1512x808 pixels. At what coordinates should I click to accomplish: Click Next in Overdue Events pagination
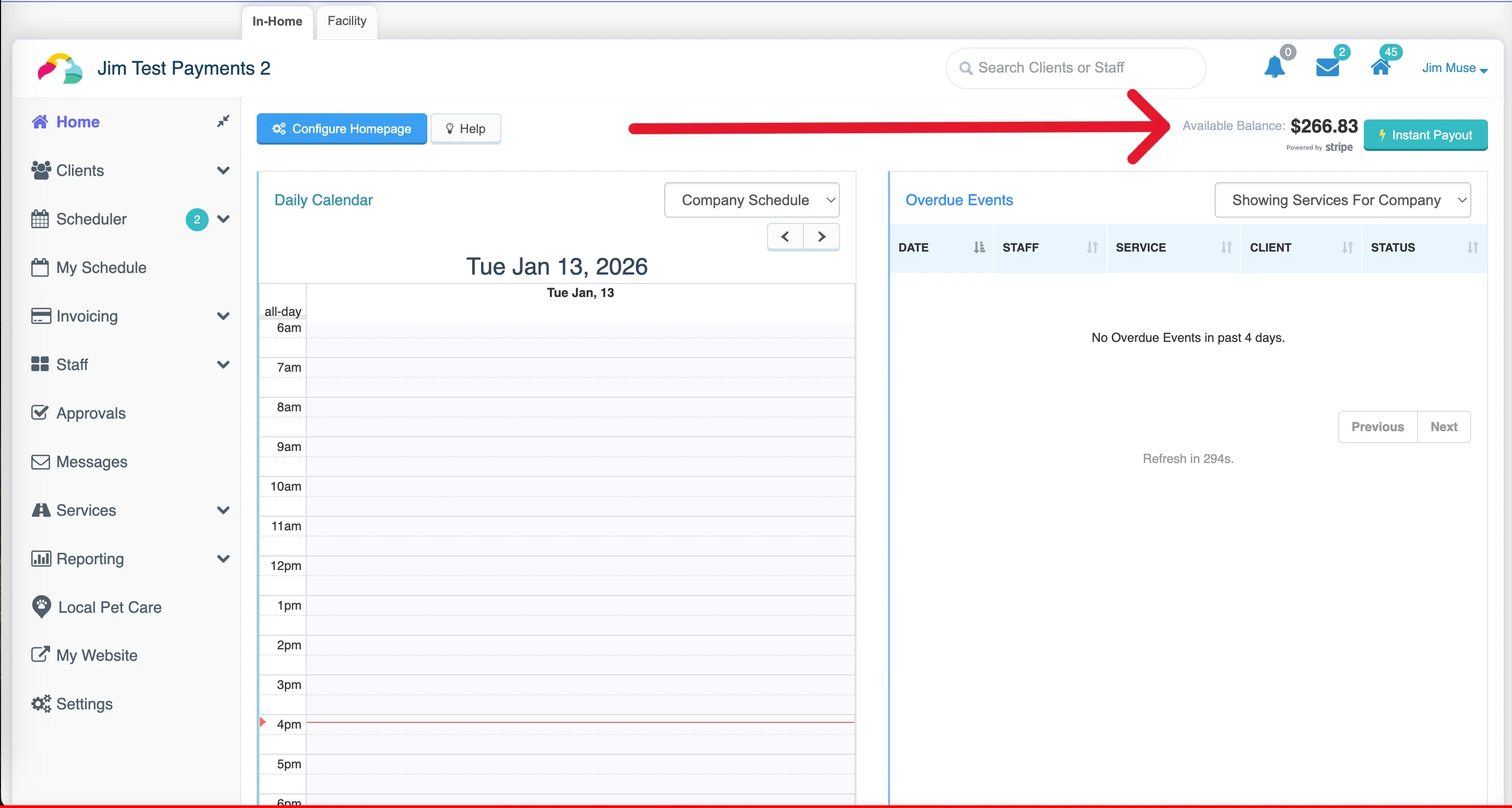[1444, 427]
